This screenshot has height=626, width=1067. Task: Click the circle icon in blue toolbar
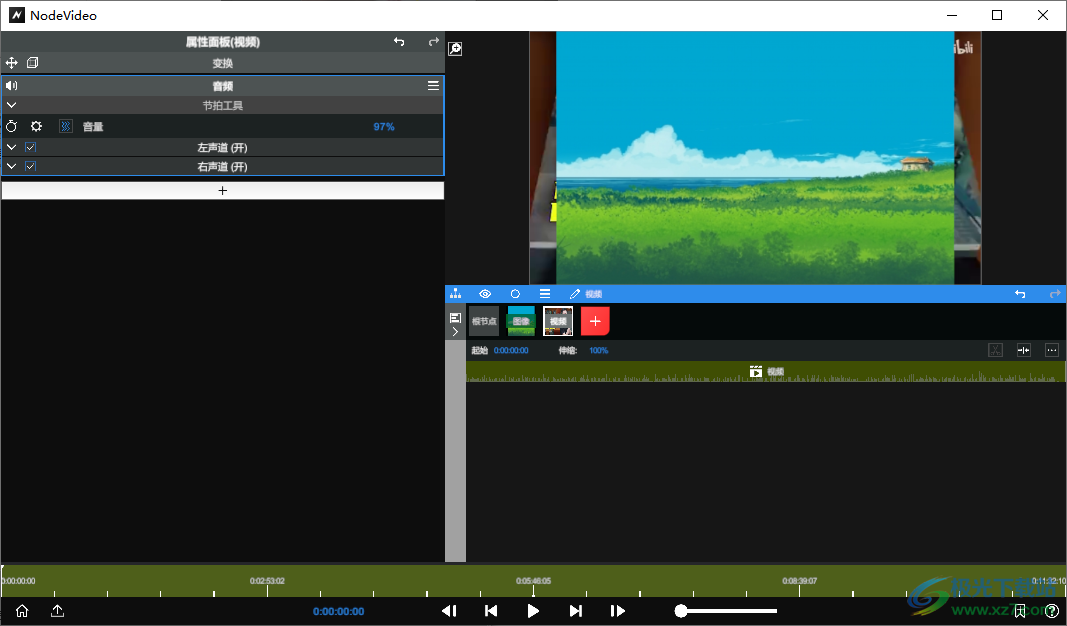[515, 294]
